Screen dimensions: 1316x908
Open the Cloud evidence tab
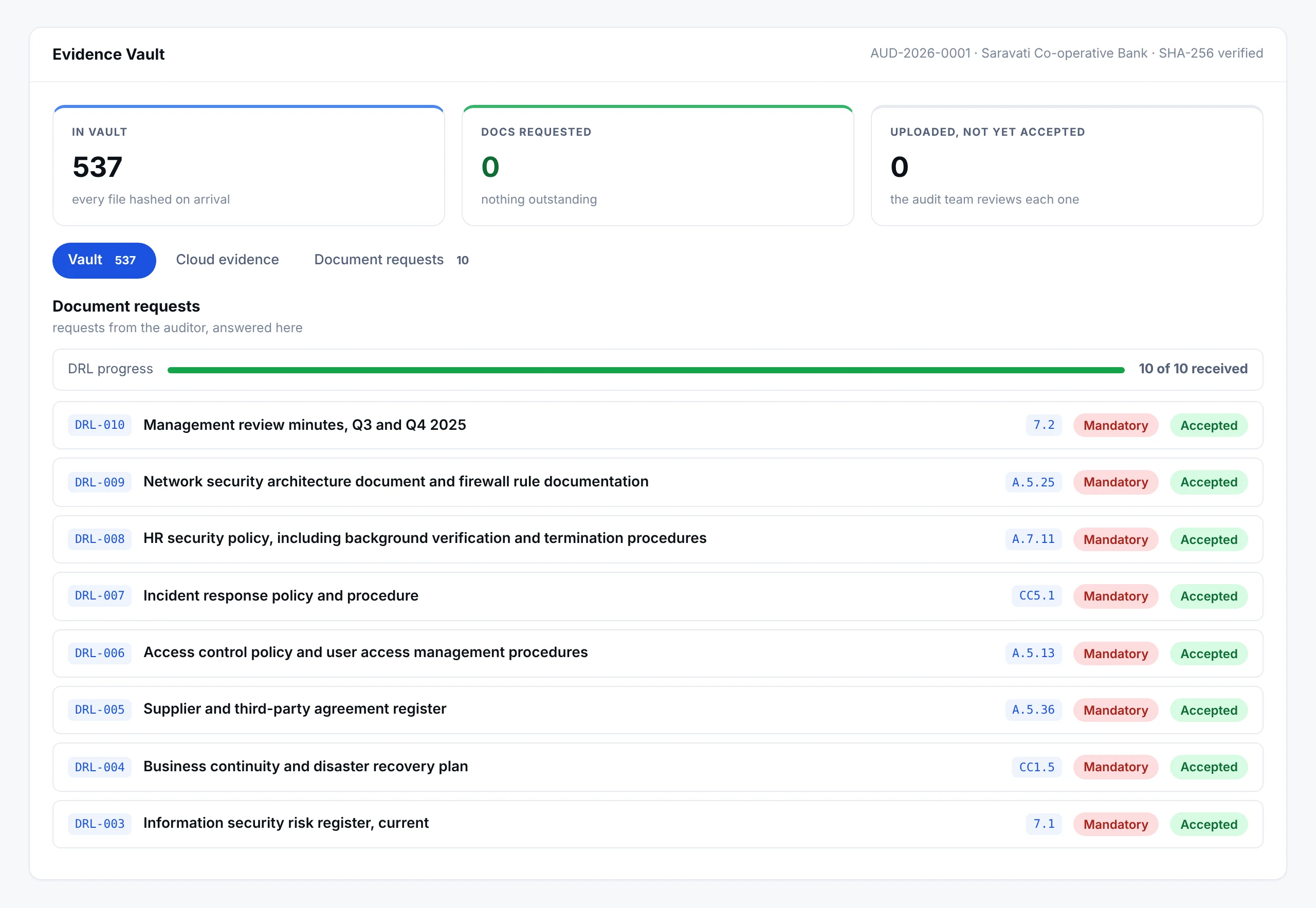(x=227, y=260)
